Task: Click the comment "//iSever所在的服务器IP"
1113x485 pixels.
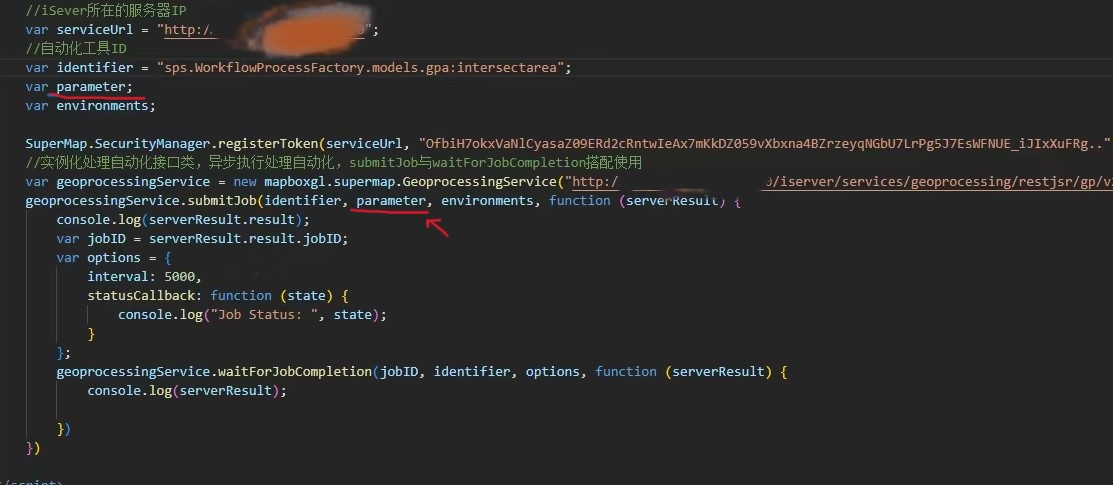Action: (105, 11)
